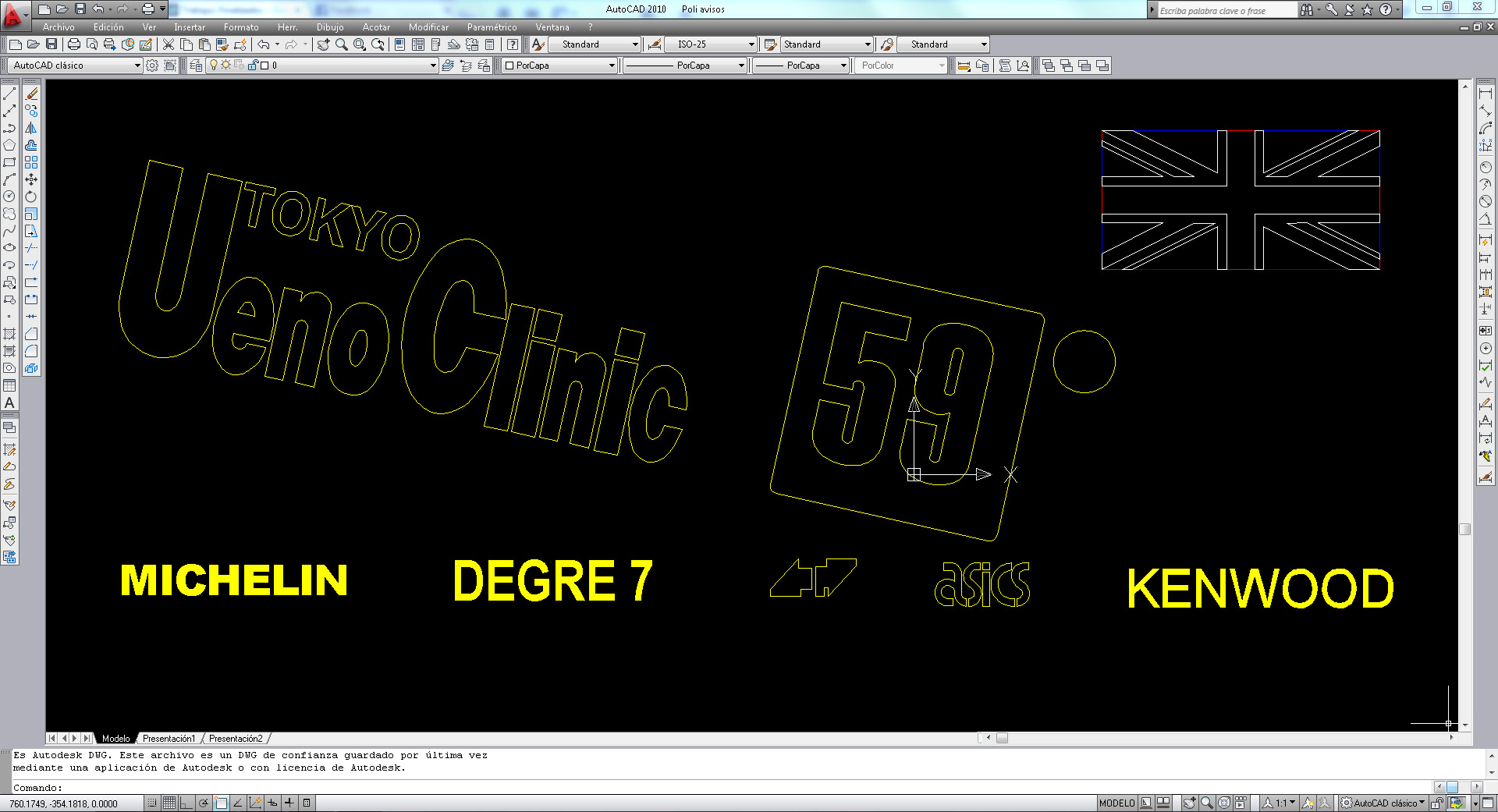The width and height of the screenshot is (1498, 812).
Task: Toggle Dynamic Input in status bar
Action: (272, 803)
